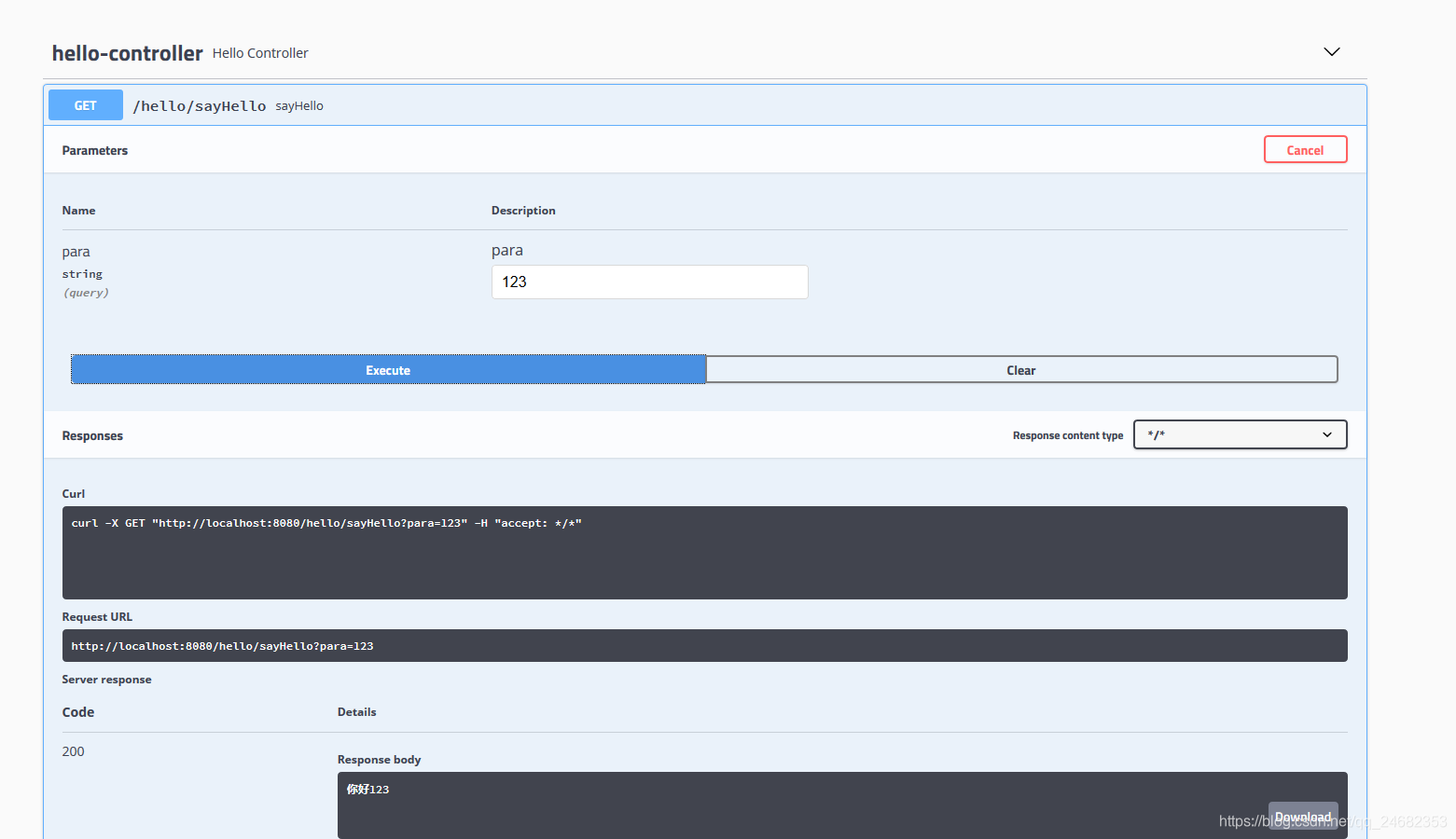Click the (query) location label
The height and width of the screenshot is (839, 1456).
(86, 293)
